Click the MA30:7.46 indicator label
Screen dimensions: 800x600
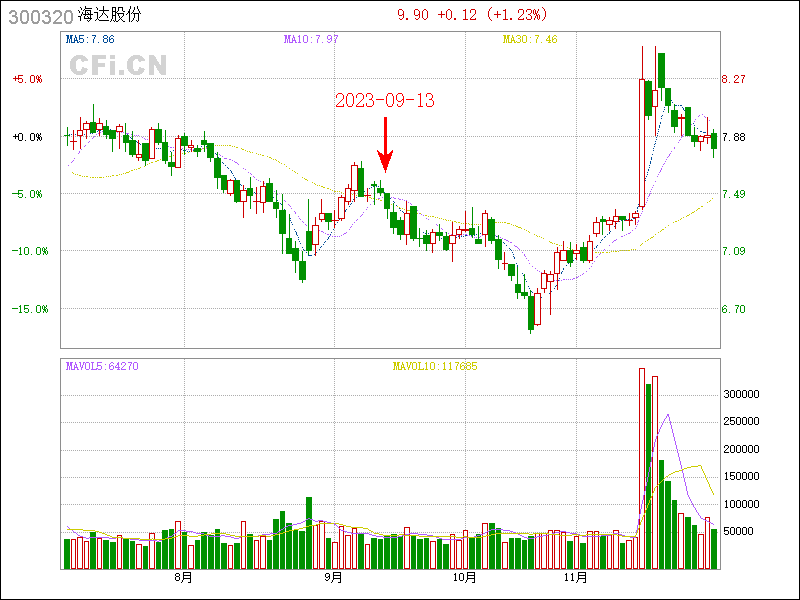(529, 39)
